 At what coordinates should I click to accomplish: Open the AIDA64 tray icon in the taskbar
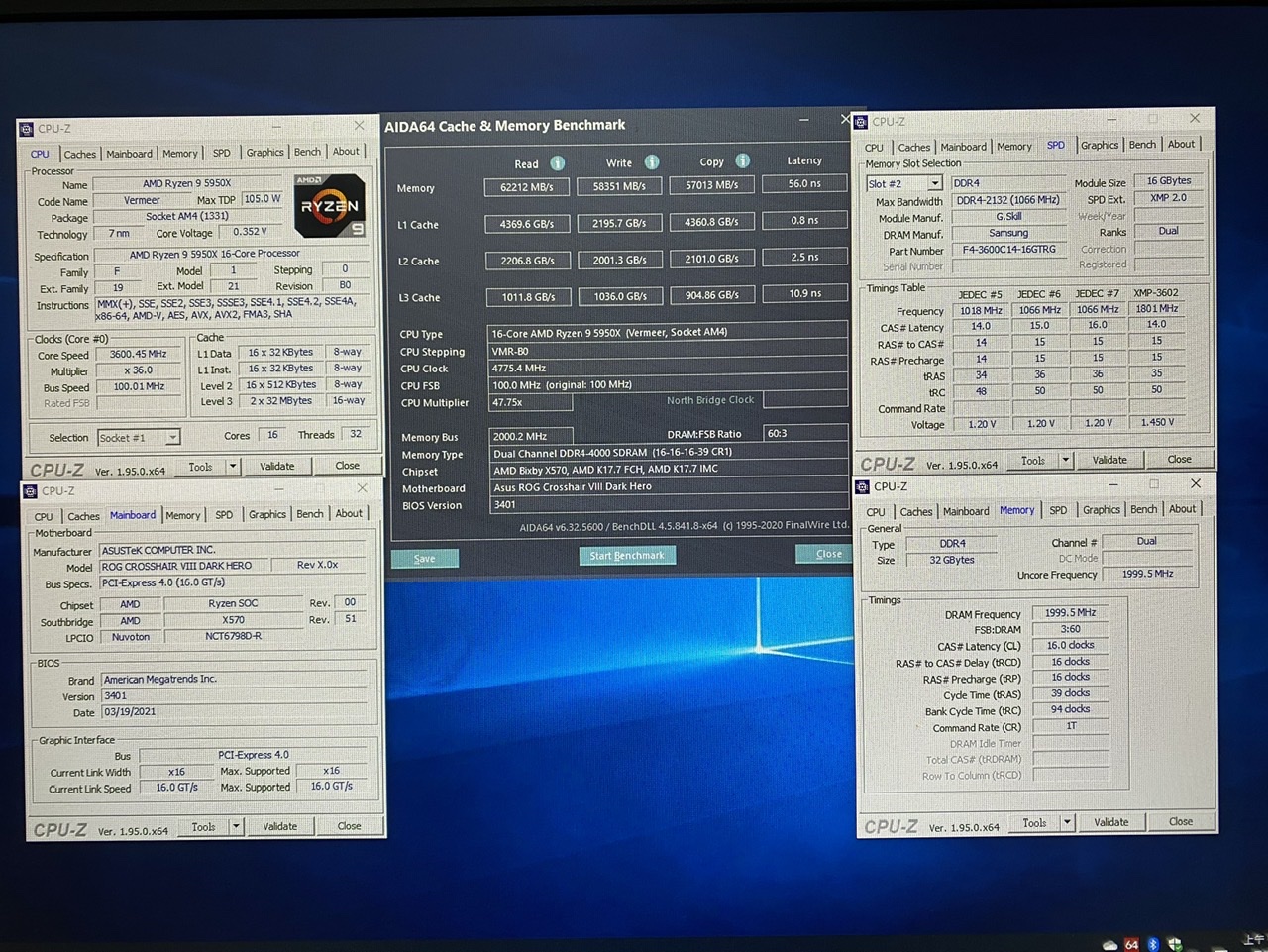[1131, 944]
